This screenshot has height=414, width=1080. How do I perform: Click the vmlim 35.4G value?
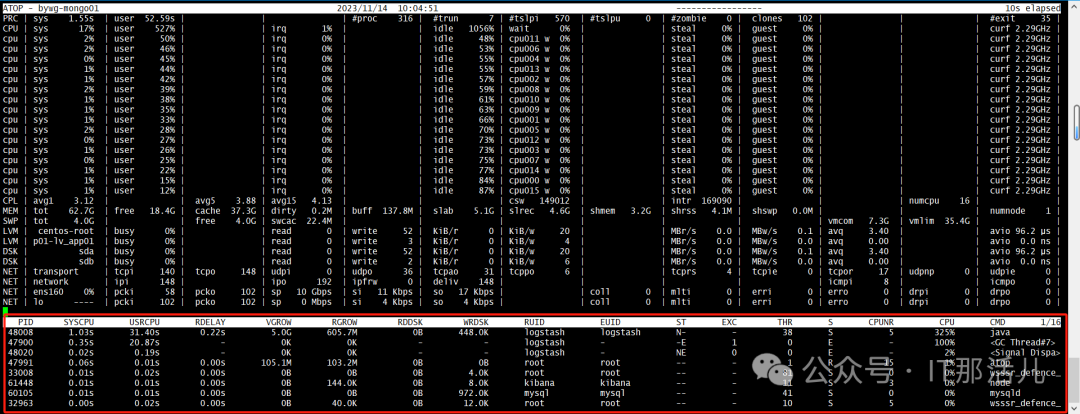(x=939, y=220)
